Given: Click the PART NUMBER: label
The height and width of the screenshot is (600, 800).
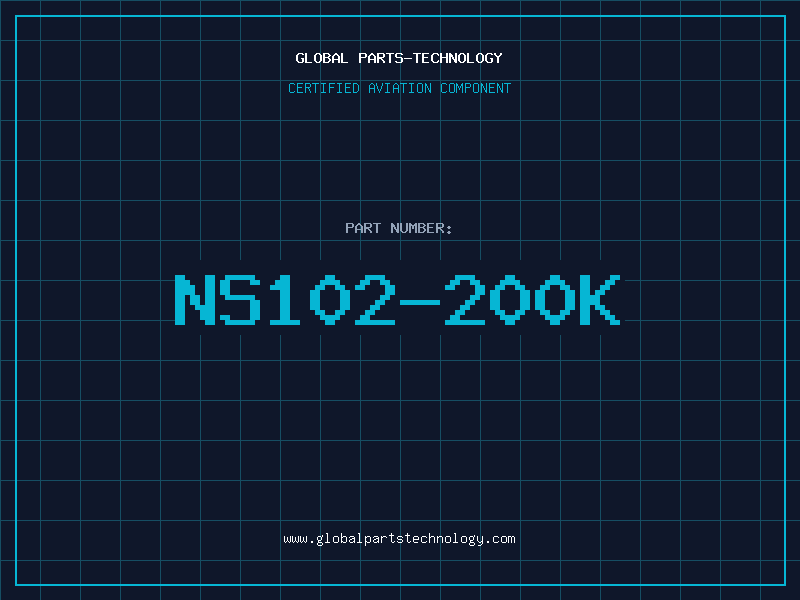Looking at the screenshot, I should (x=399, y=228).
